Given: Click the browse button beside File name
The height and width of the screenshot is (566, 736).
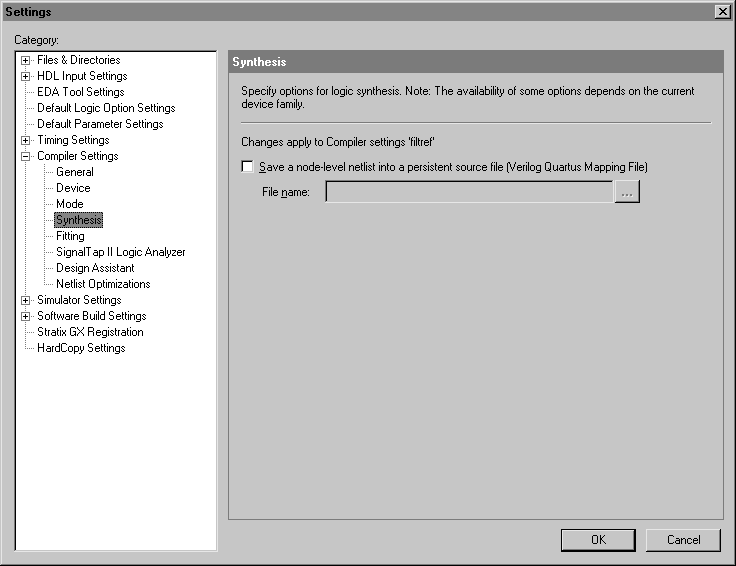Looking at the screenshot, I should point(627,192).
